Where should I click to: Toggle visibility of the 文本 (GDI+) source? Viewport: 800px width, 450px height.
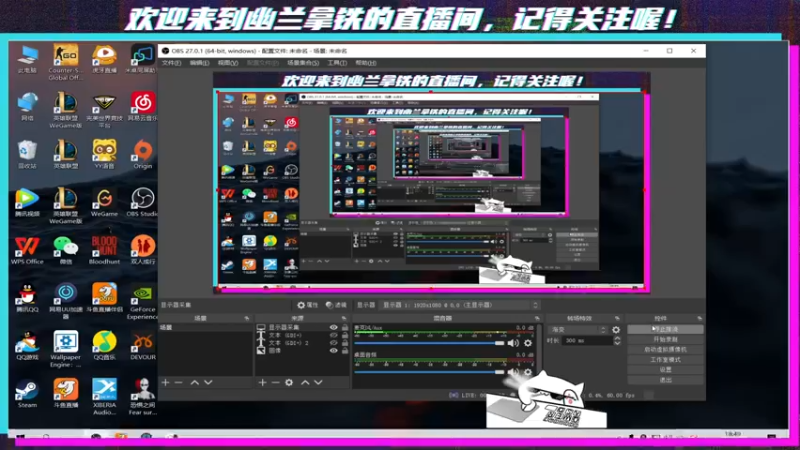pyautogui.click(x=333, y=335)
